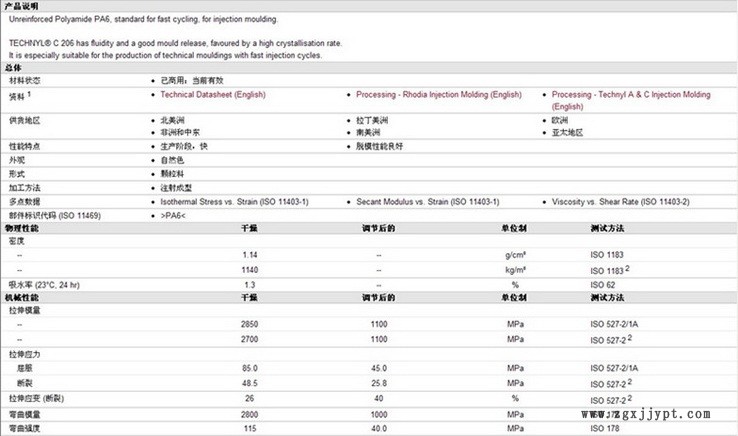Click flexural modulus dry value 2800
Screen dimensions: 738x436
pyautogui.click(x=249, y=415)
